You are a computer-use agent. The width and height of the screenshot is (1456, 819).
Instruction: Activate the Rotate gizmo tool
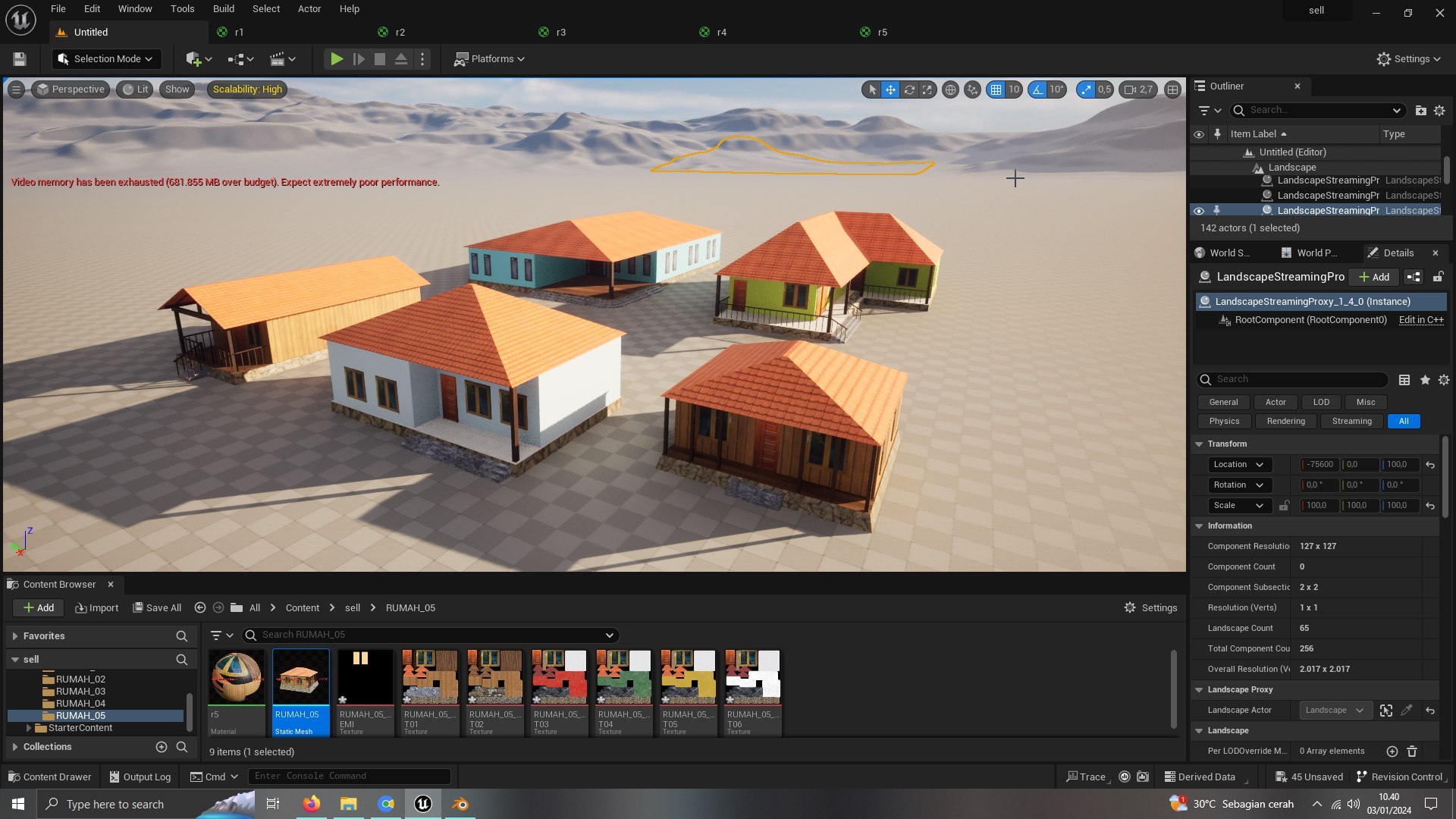909,89
